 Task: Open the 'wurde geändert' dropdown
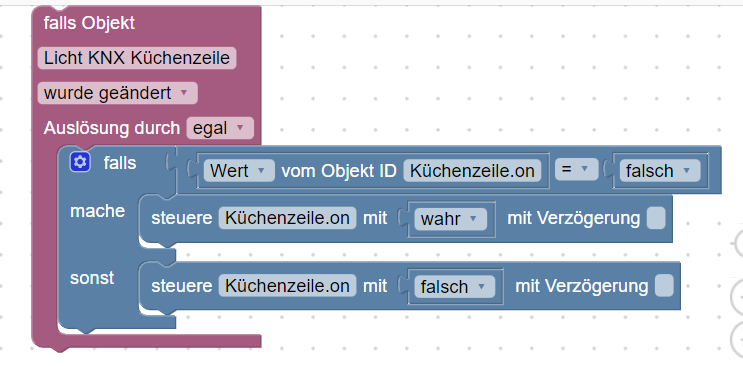pos(118,93)
